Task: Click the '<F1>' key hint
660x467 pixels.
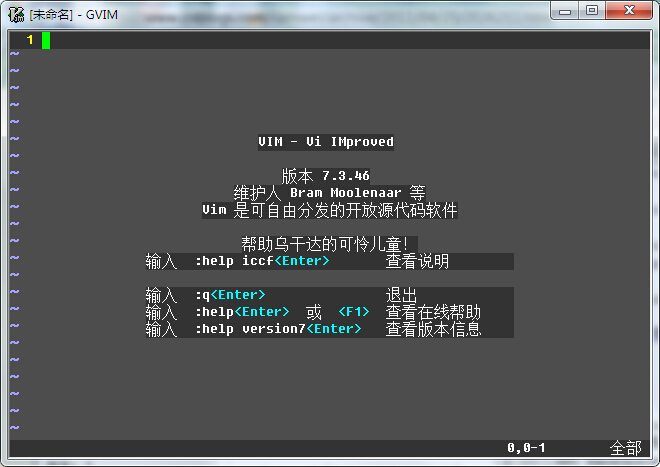Action: point(354,312)
